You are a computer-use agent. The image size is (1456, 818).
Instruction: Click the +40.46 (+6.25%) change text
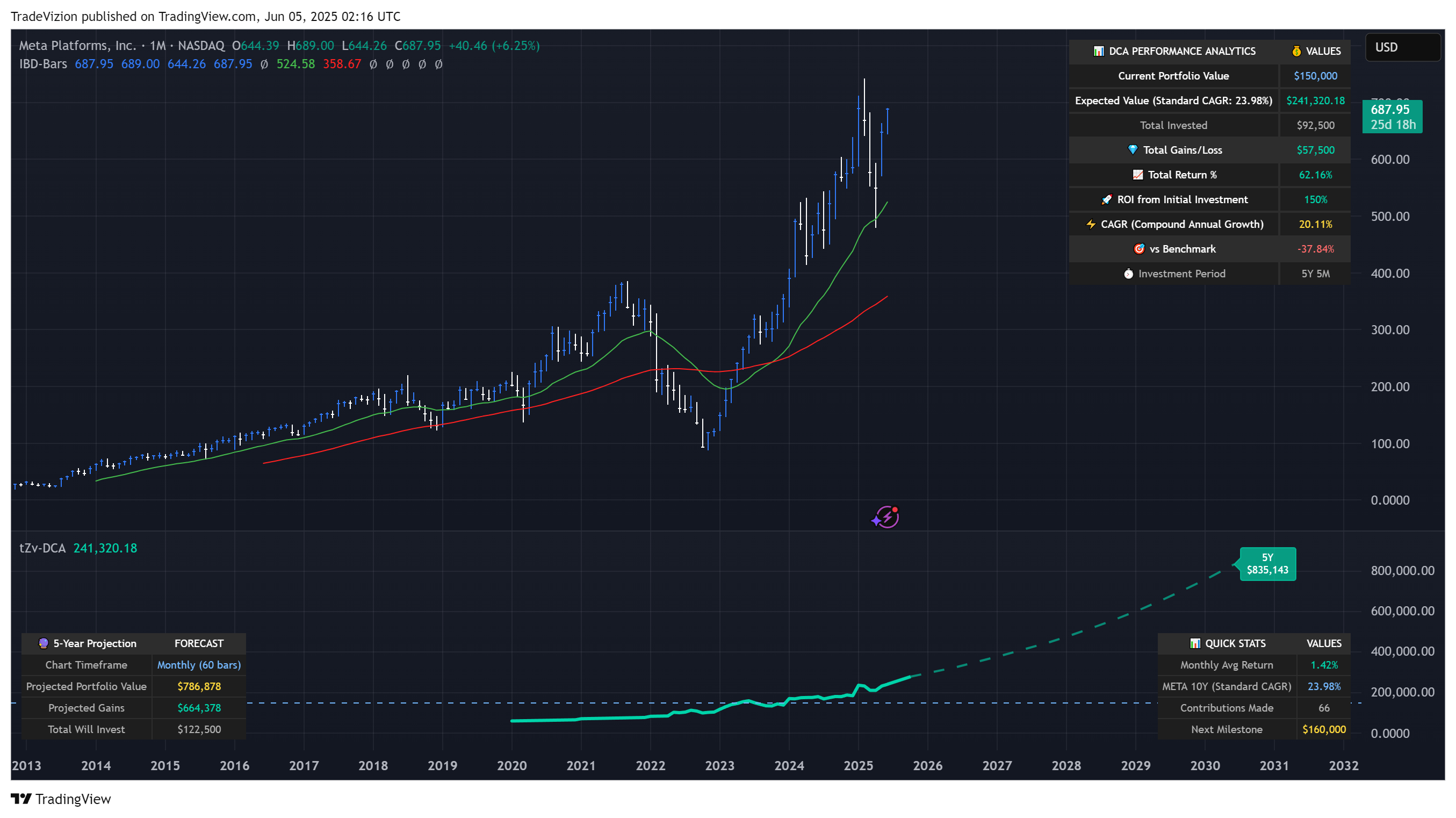click(x=494, y=46)
